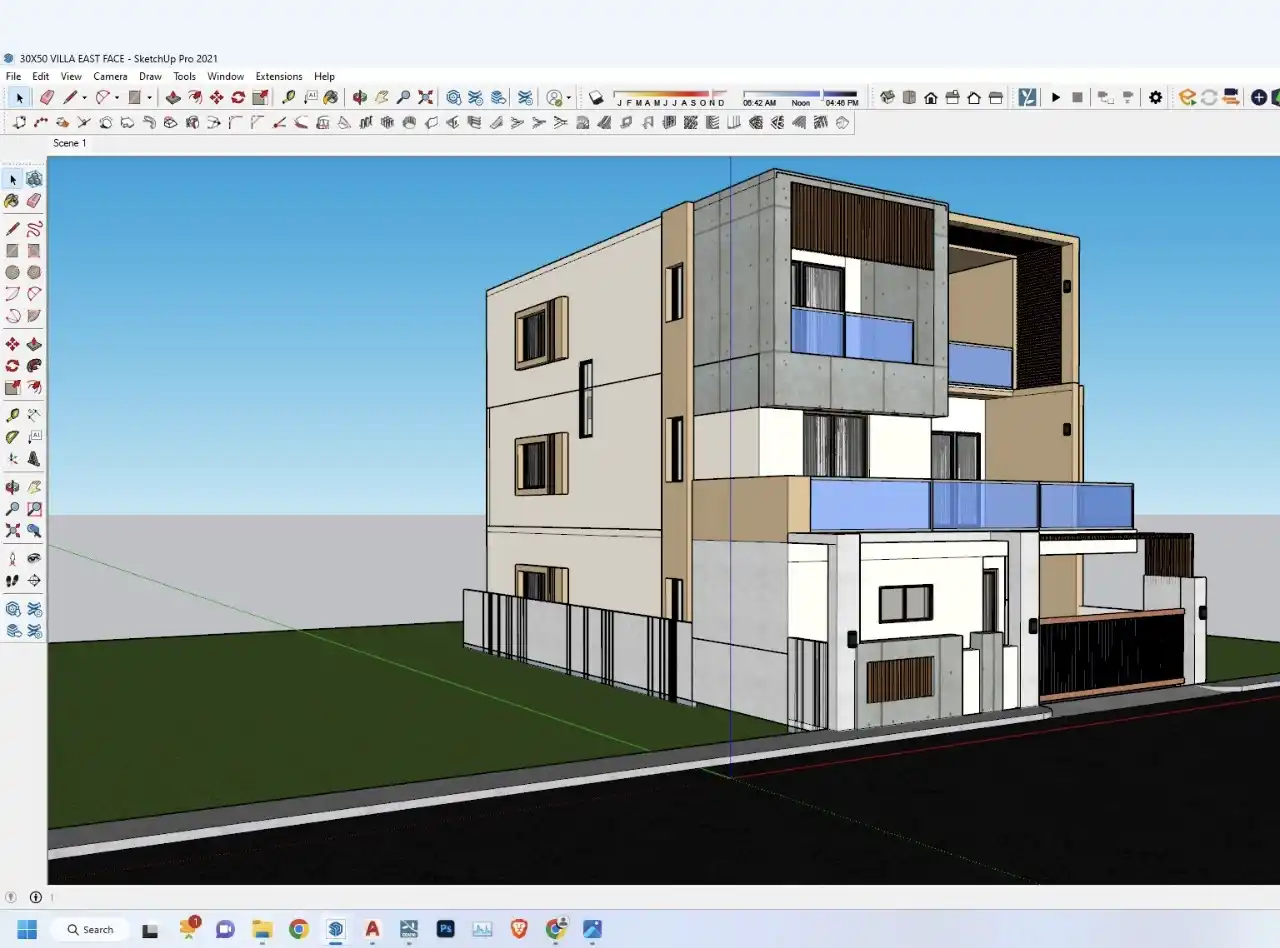Viewport: 1280px width, 948px height.
Task: Click the Front view icon in Views toolbar
Action: 931,97
